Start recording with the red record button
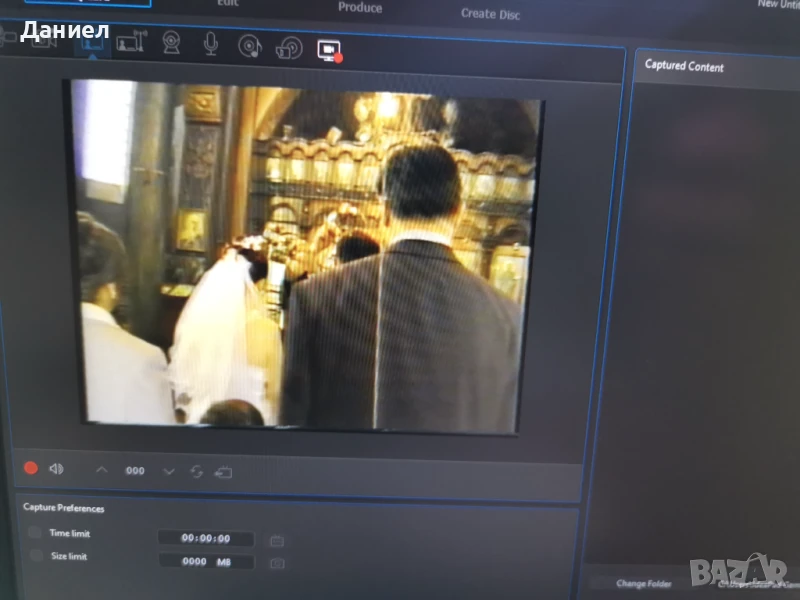This screenshot has height=600, width=800. pos(31,467)
